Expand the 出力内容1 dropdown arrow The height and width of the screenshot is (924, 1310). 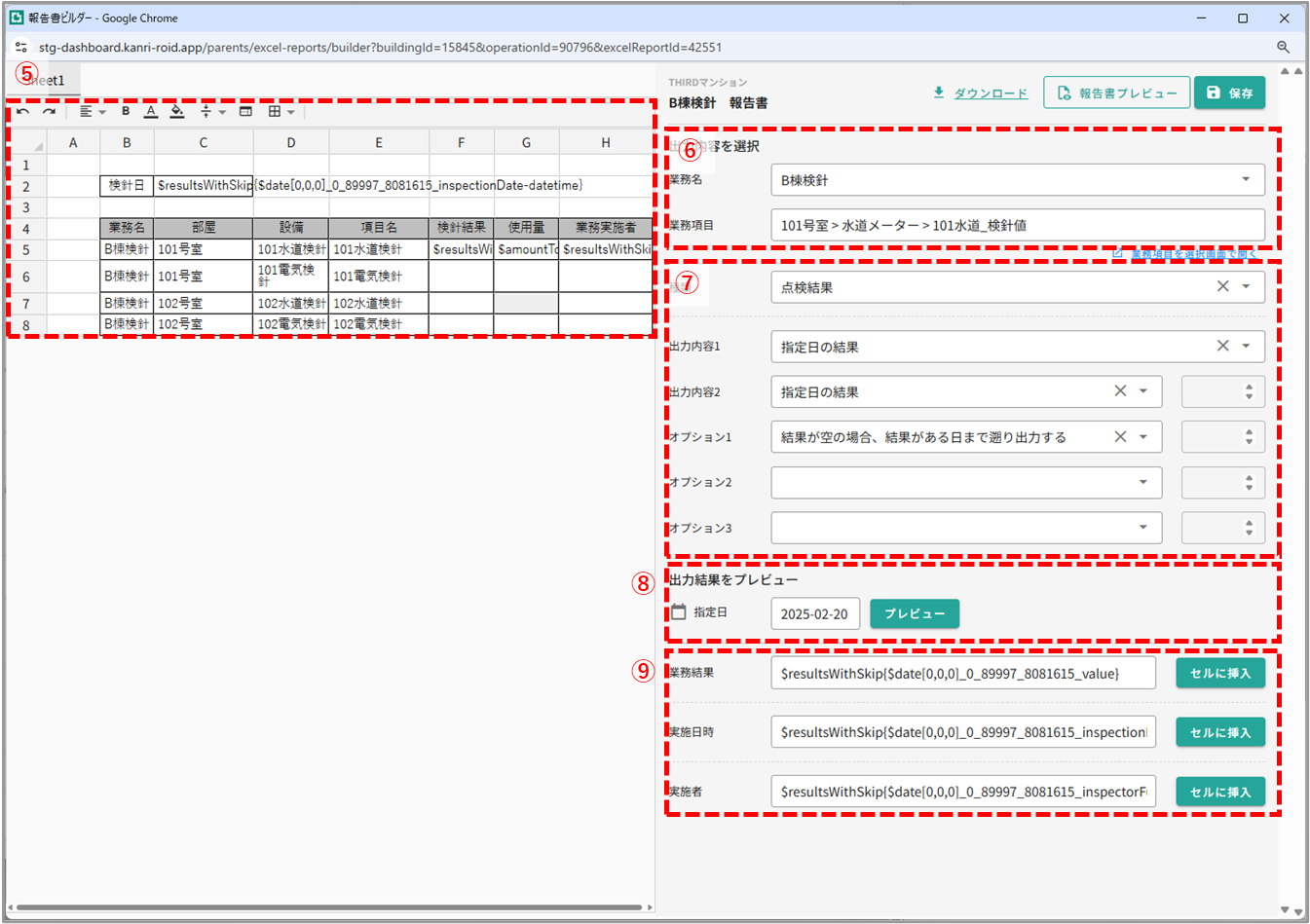1246,347
